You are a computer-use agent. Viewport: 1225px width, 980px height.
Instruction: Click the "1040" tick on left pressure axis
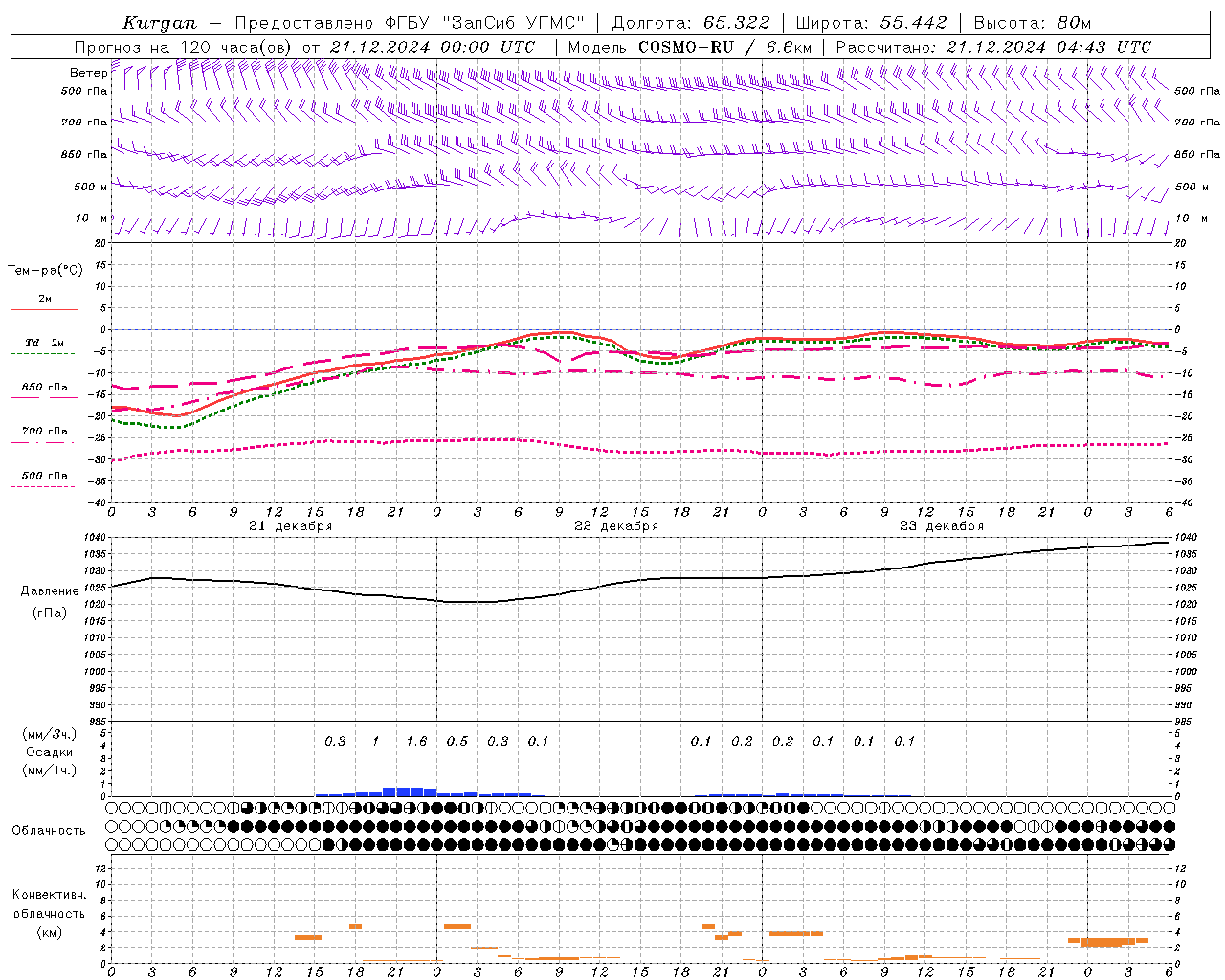tap(97, 538)
